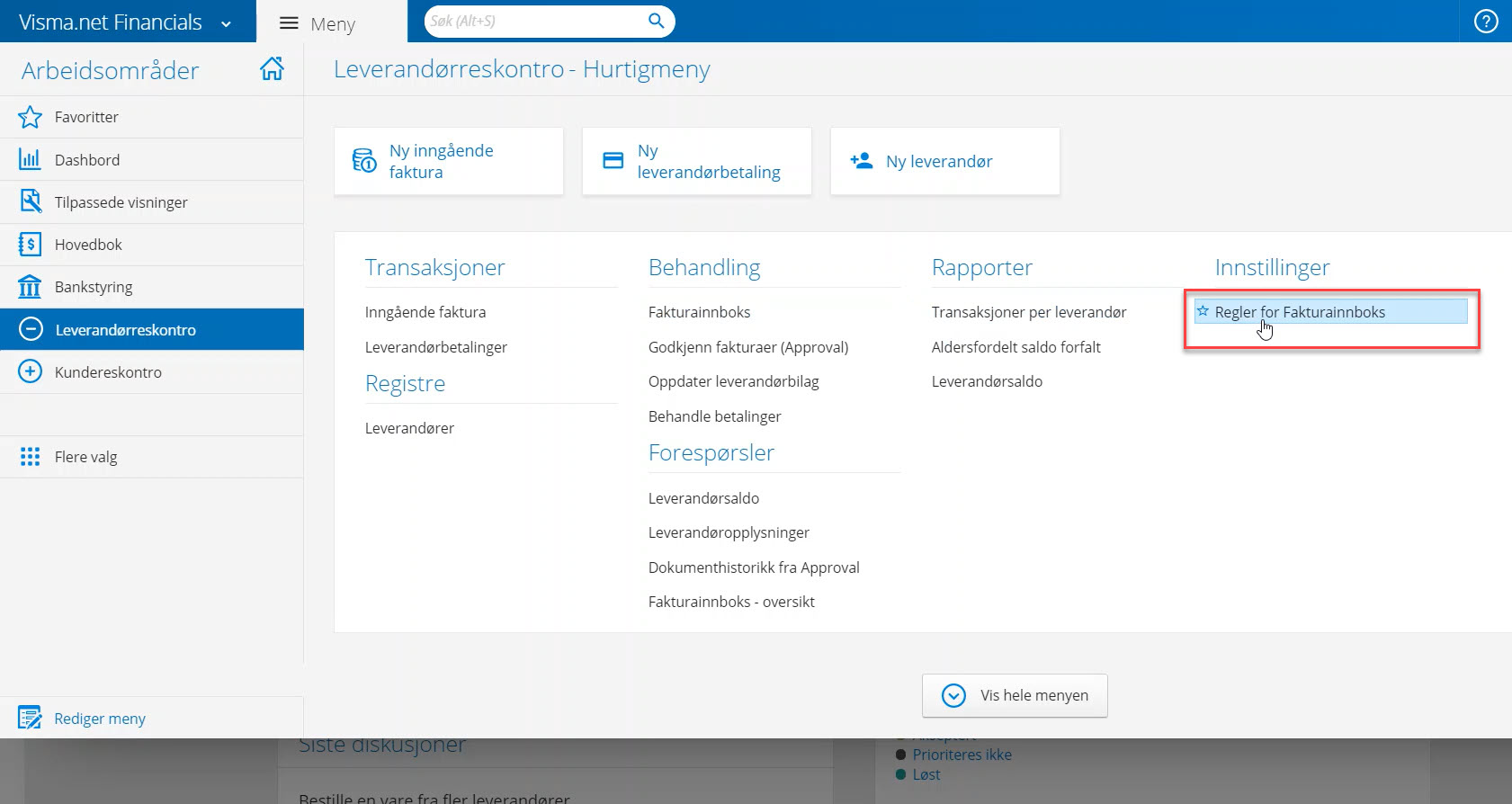Open the Visma.net Financials dropdown arrow

(x=226, y=24)
